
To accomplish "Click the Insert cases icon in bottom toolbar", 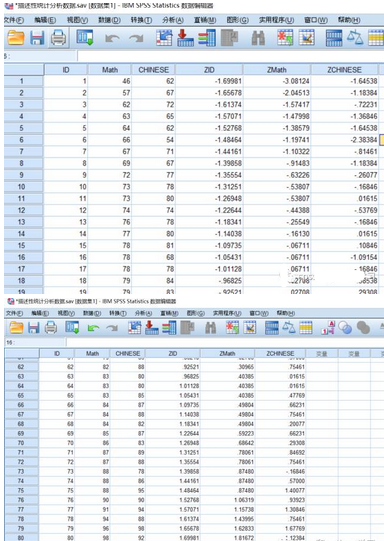I will [x=232, y=327].
